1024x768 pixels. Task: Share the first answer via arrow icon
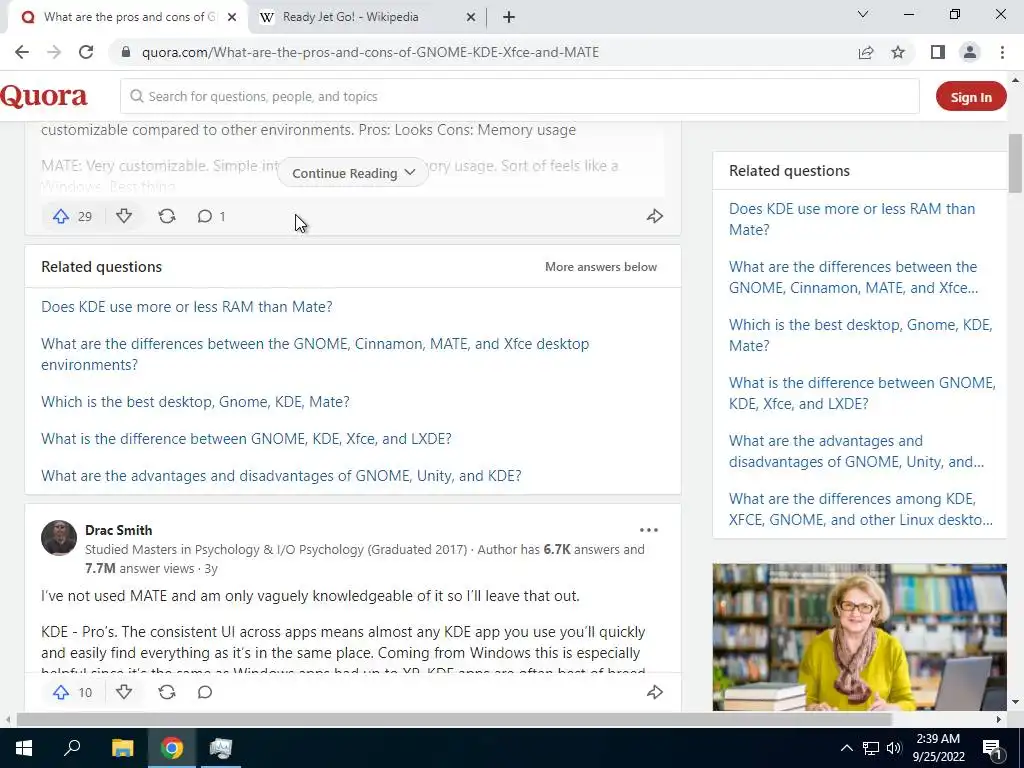pyautogui.click(x=655, y=216)
